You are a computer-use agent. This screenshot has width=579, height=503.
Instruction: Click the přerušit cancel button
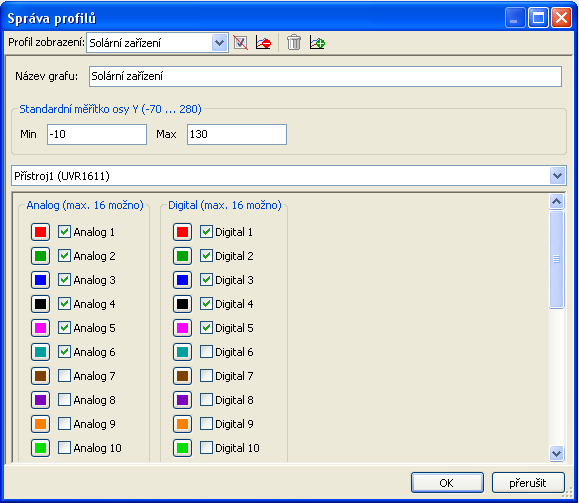528,483
